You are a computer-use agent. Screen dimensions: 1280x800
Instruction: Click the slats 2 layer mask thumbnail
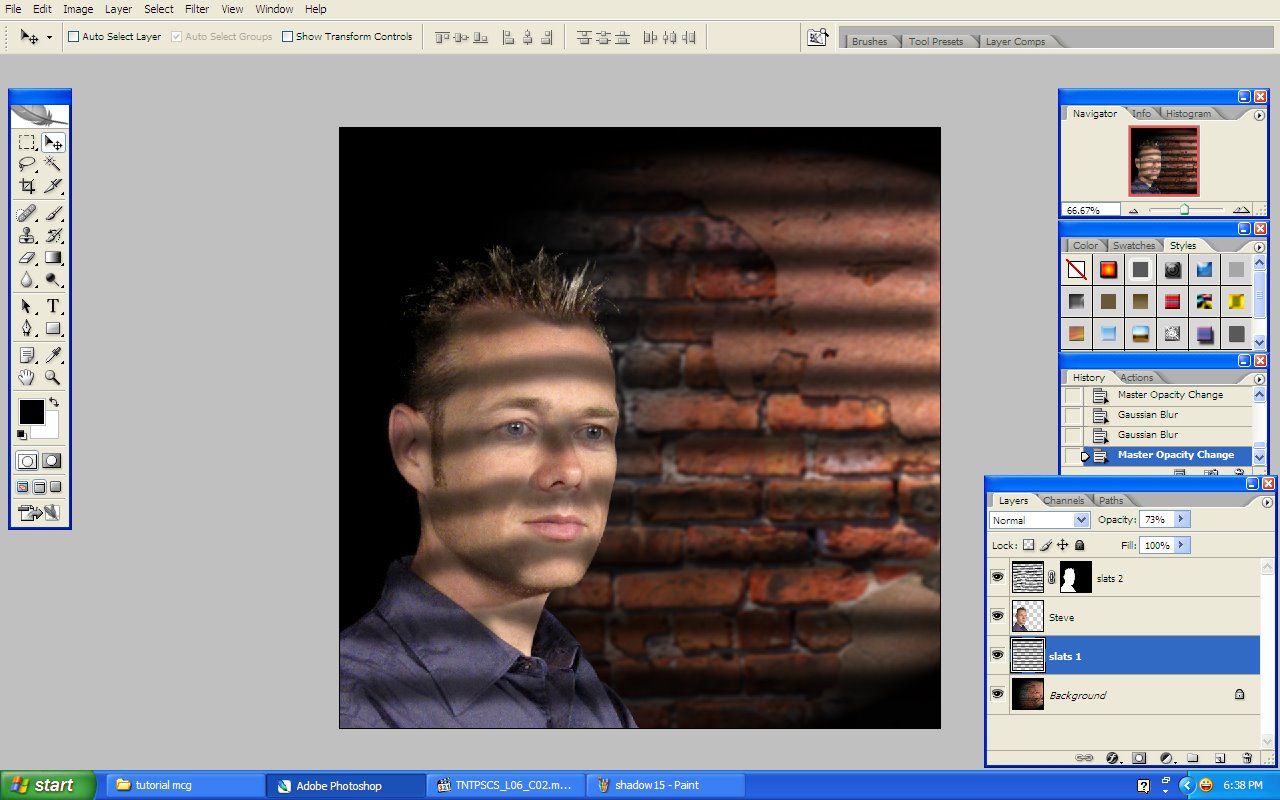coord(1075,577)
